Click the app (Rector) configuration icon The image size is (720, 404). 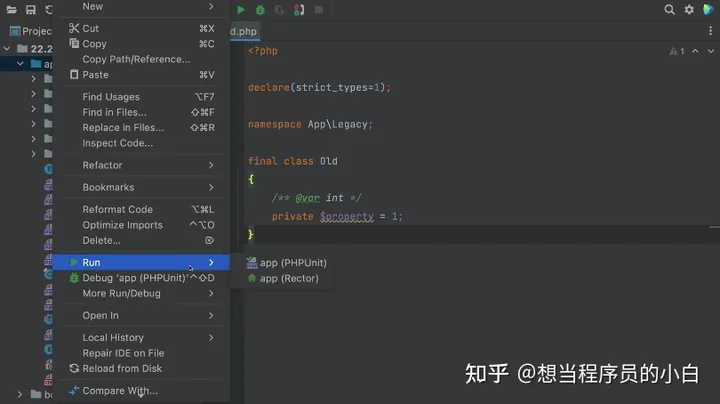(x=252, y=278)
